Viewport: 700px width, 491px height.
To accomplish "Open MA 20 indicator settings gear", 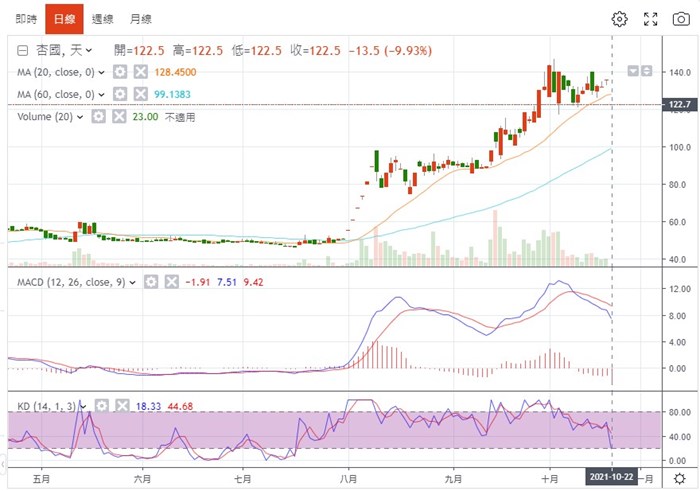I will [x=120, y=72].
